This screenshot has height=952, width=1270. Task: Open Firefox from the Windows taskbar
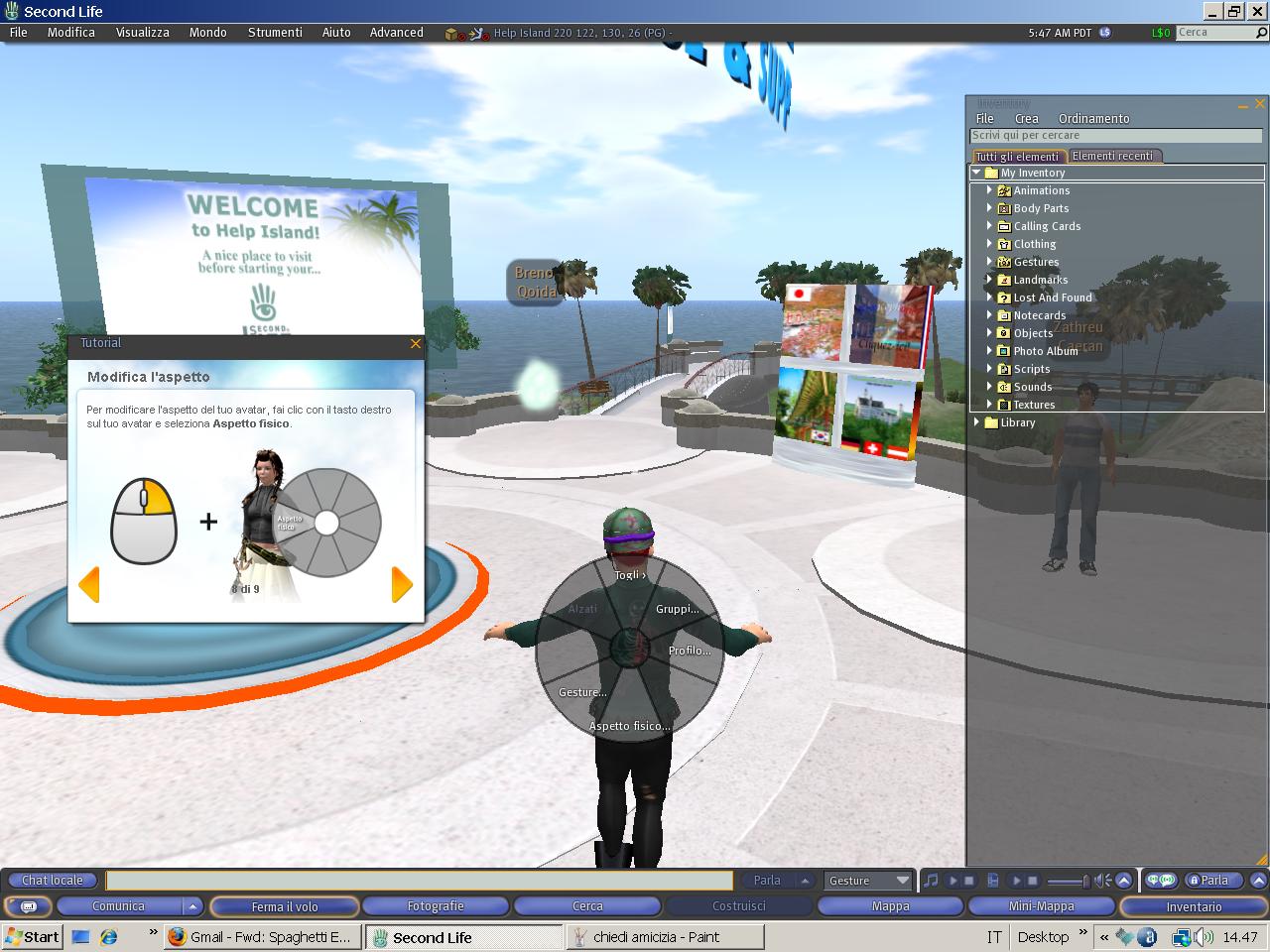pos(262,937)
